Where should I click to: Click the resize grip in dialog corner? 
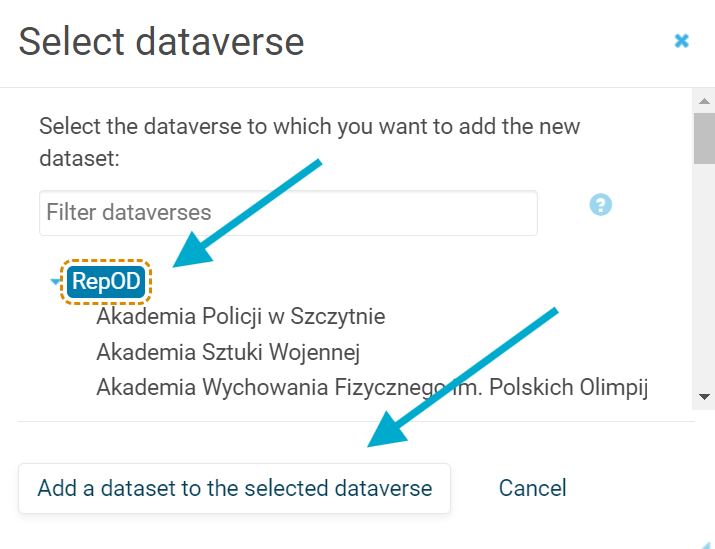coord(709,543)
